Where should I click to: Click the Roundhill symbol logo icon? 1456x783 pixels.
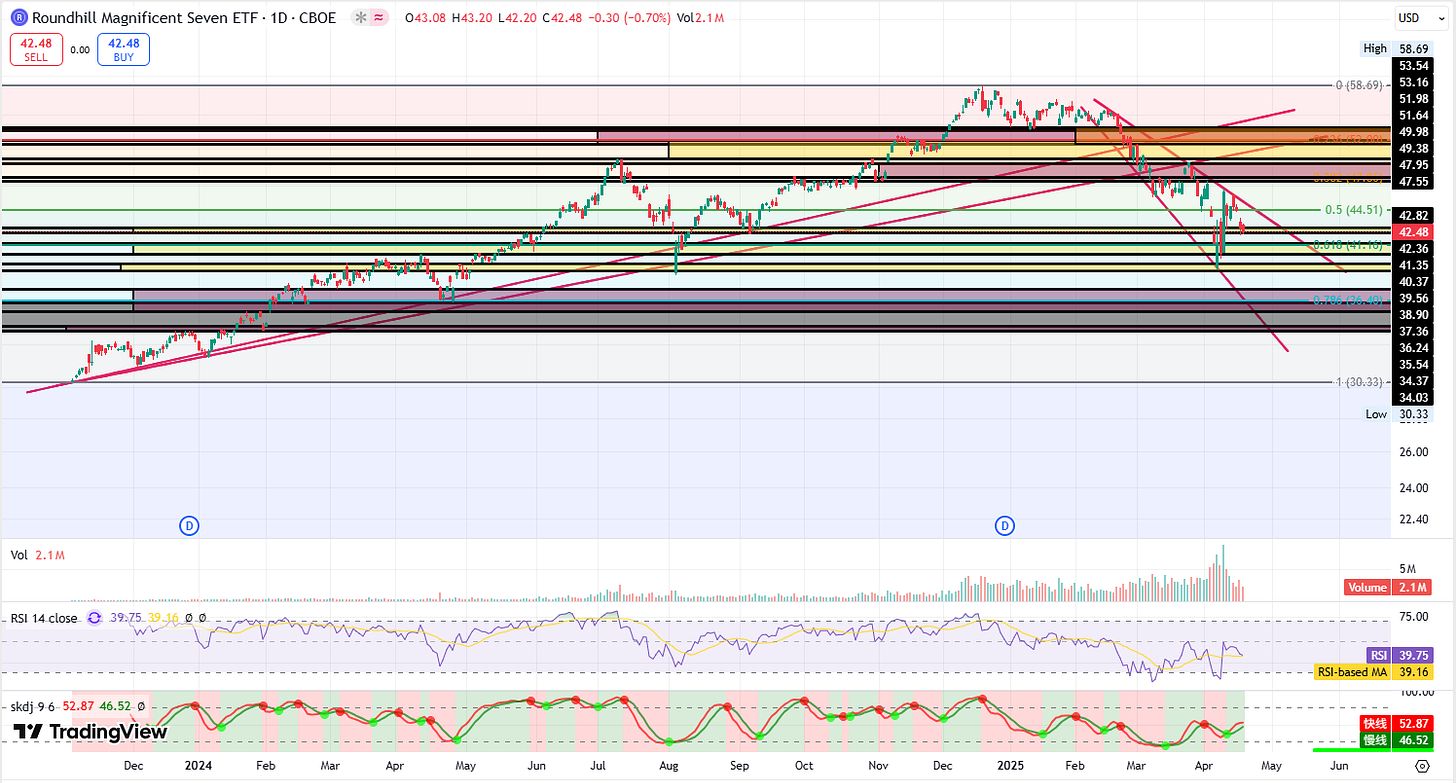[x=18, y=18]
